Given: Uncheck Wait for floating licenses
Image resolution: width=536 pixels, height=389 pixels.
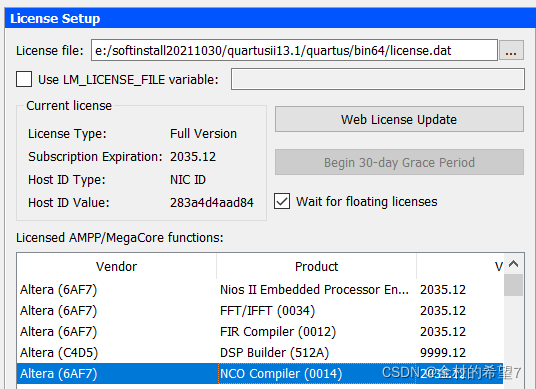Looking at the screenshot, I should [x=282, y=201].
